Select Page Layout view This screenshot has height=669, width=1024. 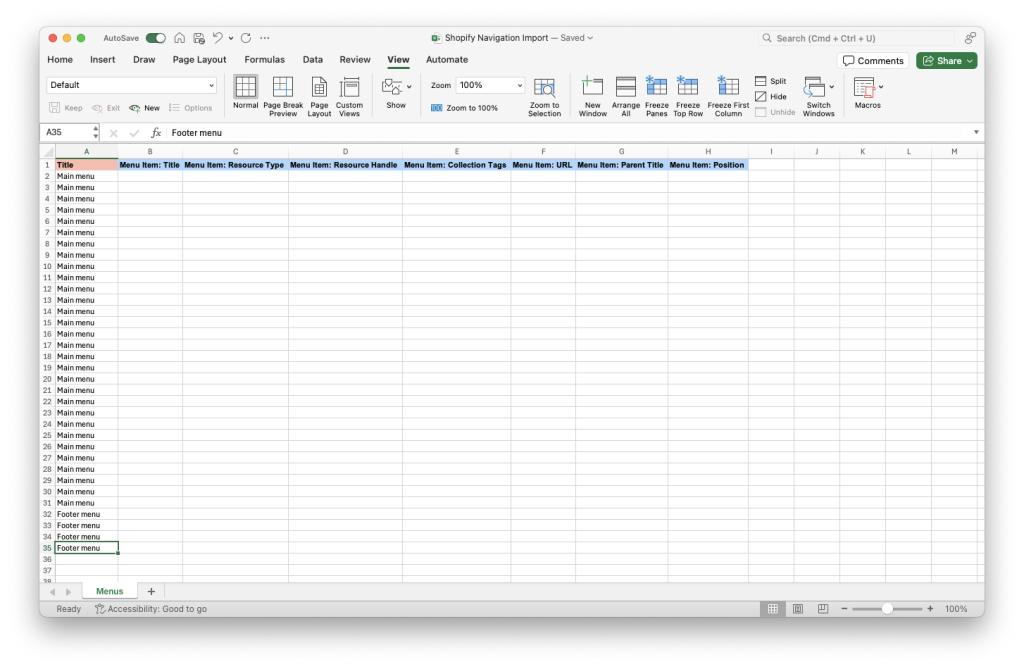[x=319, y=94]
